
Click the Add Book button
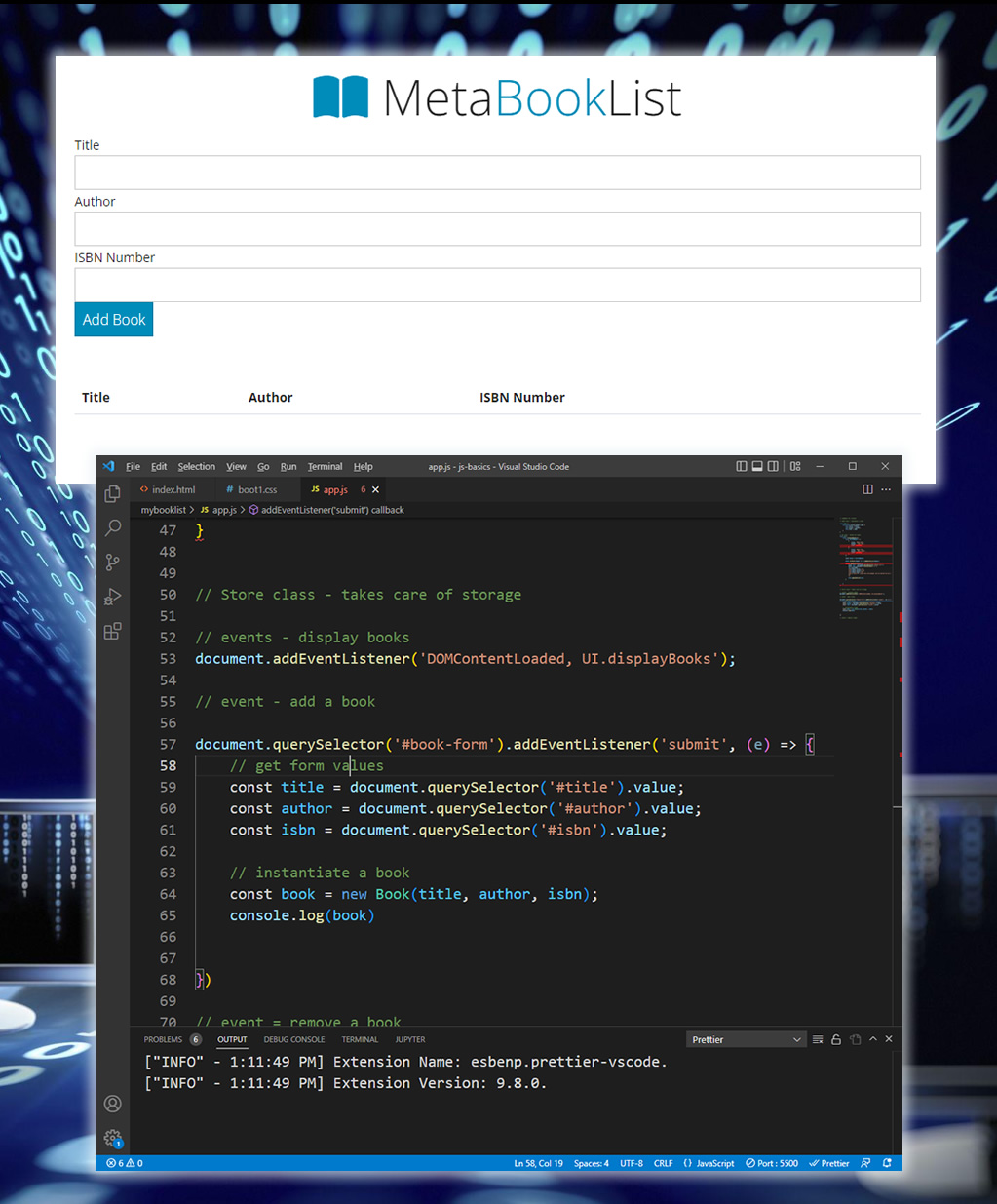click(x=113, y=319)
